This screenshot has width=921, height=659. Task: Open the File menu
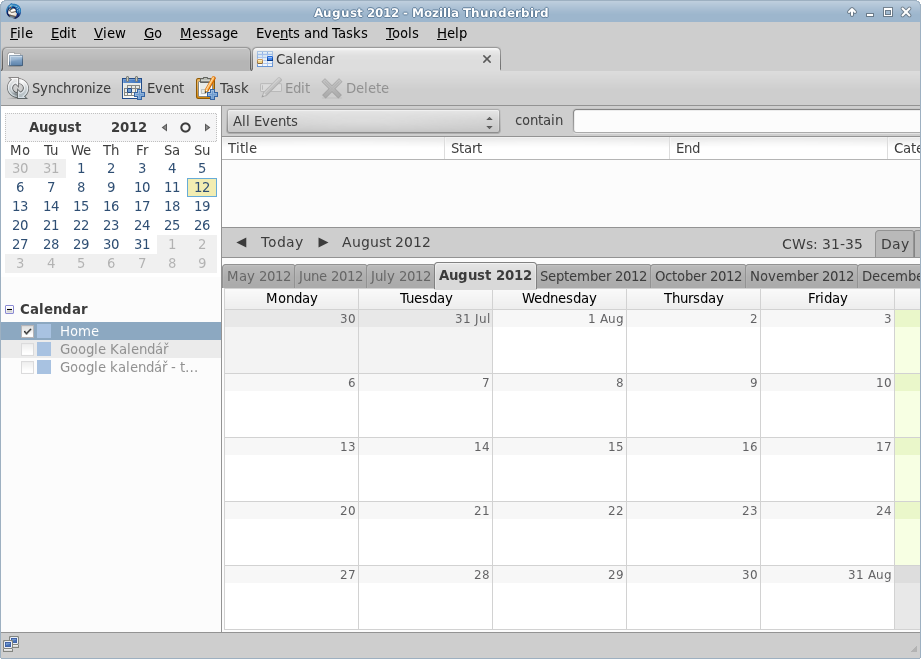tap(21, 33)
